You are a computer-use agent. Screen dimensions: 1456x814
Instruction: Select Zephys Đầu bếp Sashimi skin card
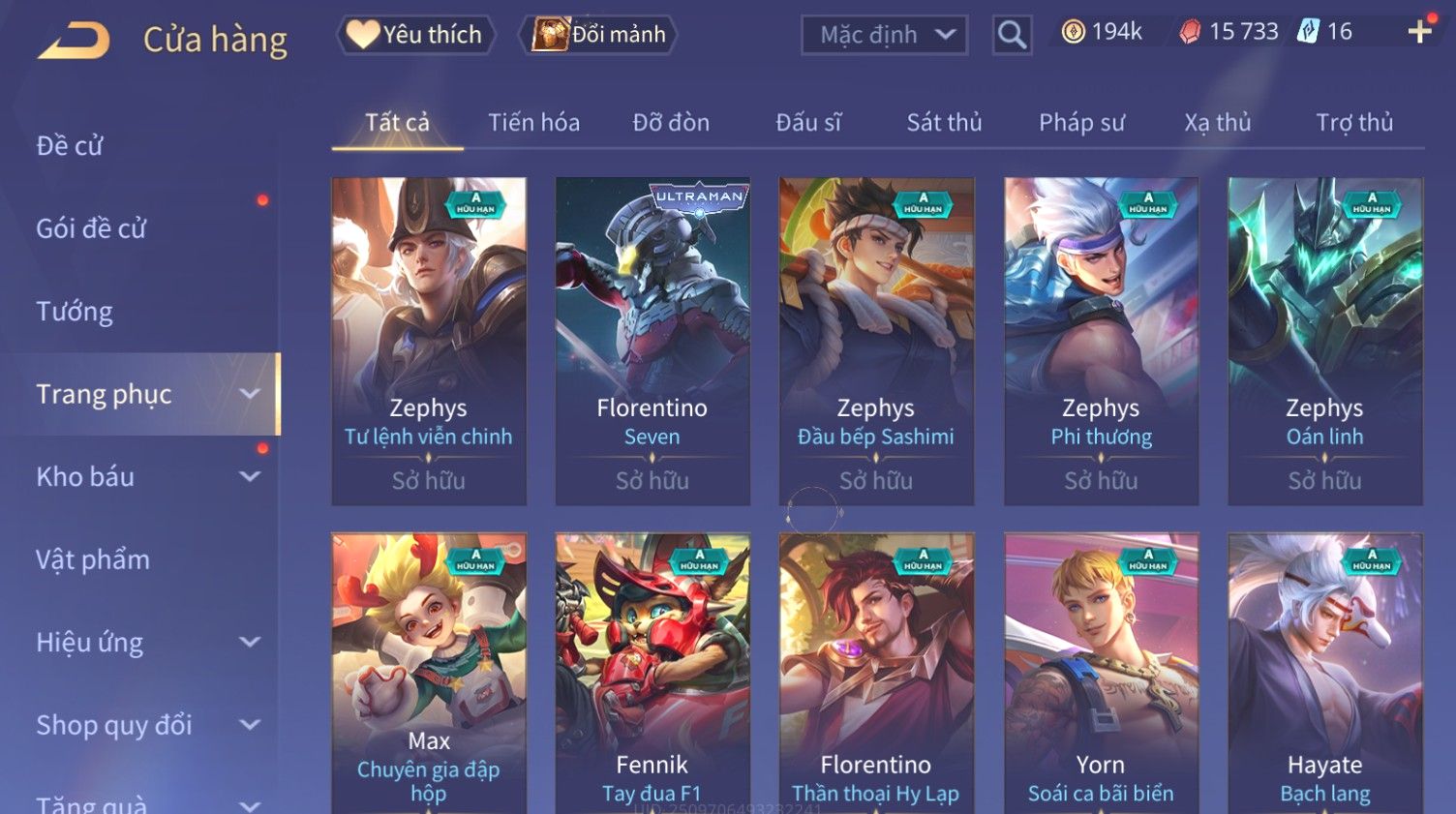point(876,341)
